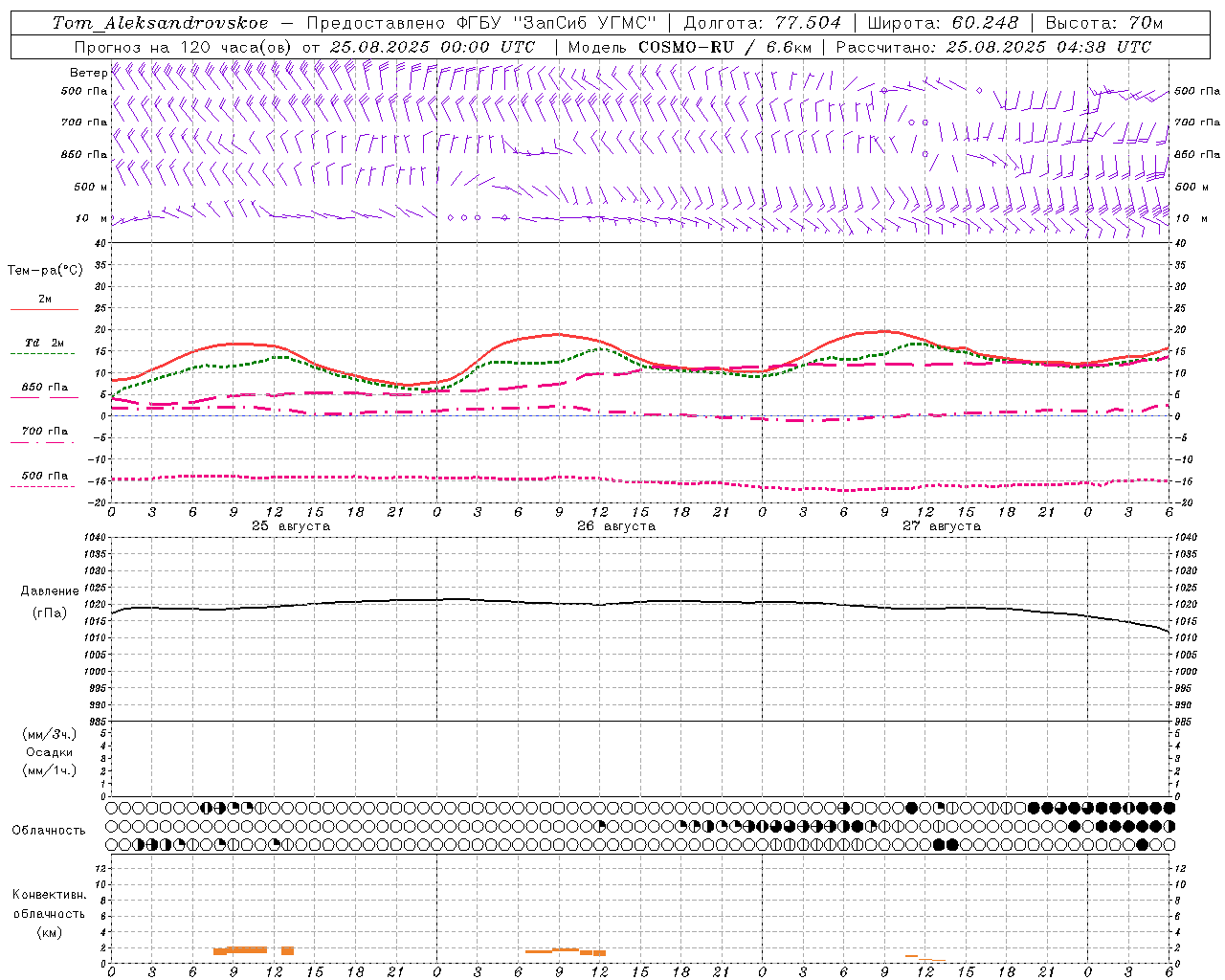The height and width of the screenshot is (980, 1225).
Task: Click the '(мм/1ч.)' precipitation unit label
Action: [50, 770]
